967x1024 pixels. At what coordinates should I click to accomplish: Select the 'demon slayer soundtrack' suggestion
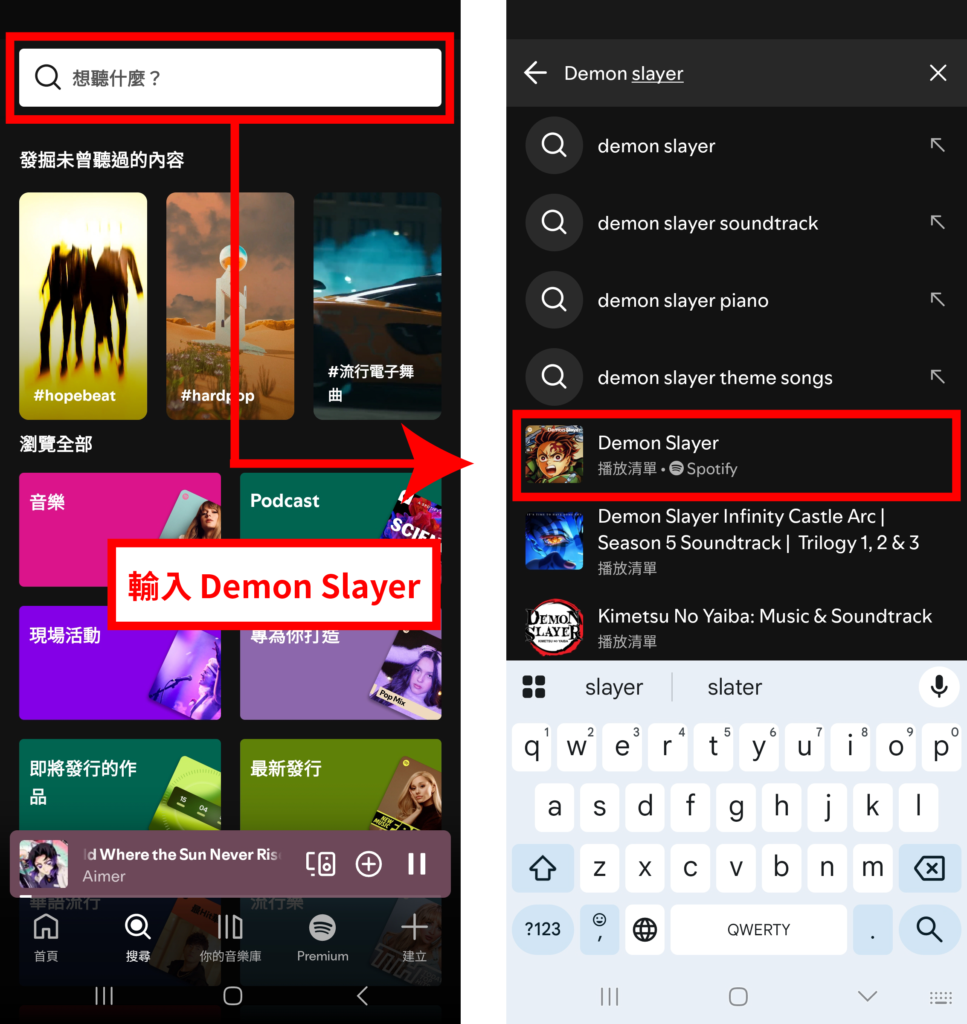[x=736, y=223]
